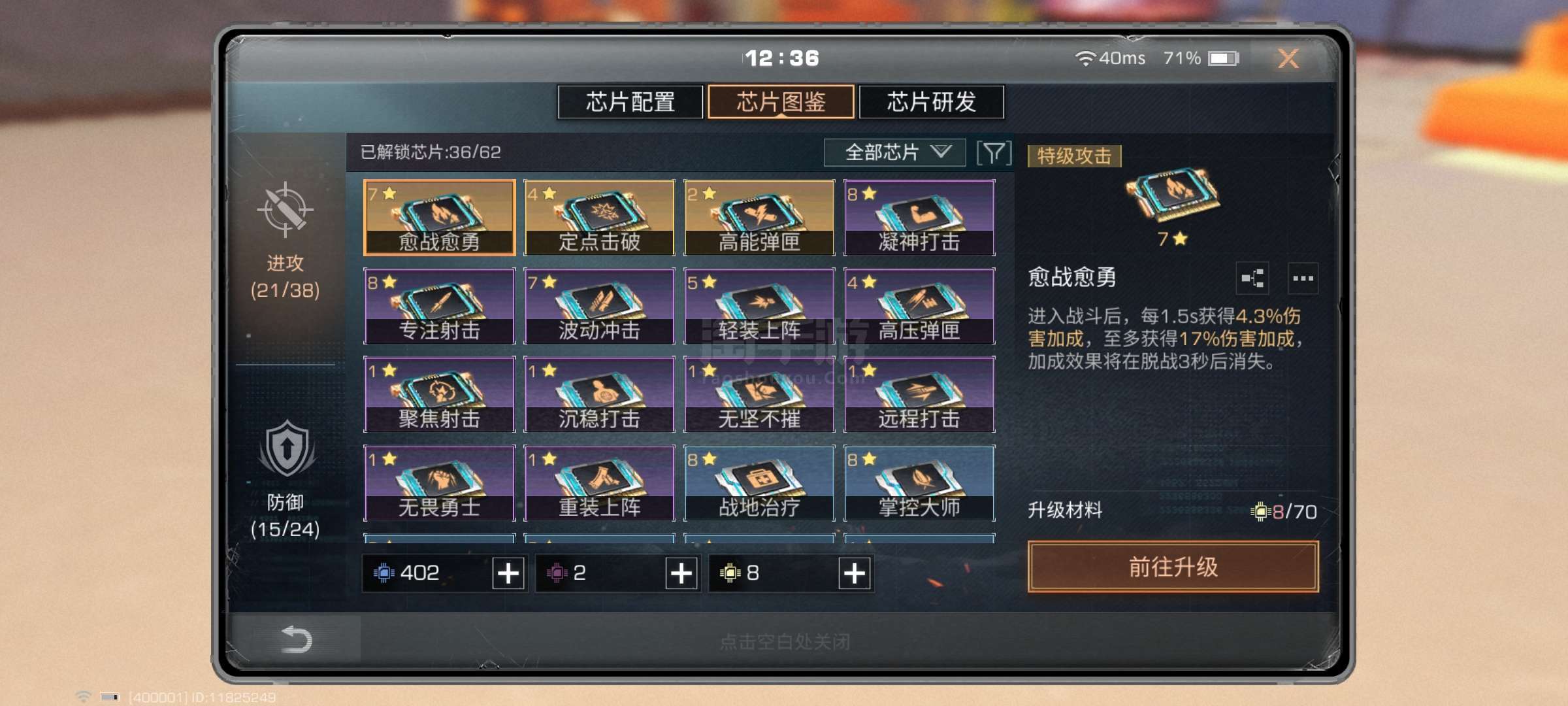Add more blue chips with plus button

(x=508, y=573)
